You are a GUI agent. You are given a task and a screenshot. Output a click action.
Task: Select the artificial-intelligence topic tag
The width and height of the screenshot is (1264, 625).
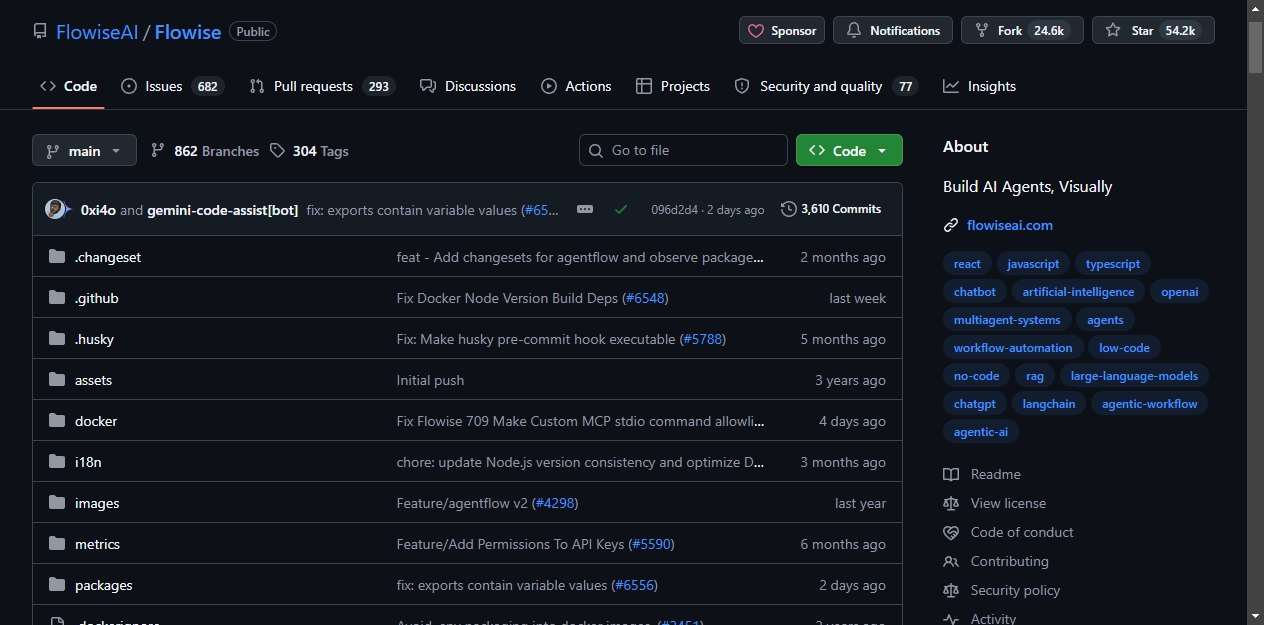(1078, 292)
